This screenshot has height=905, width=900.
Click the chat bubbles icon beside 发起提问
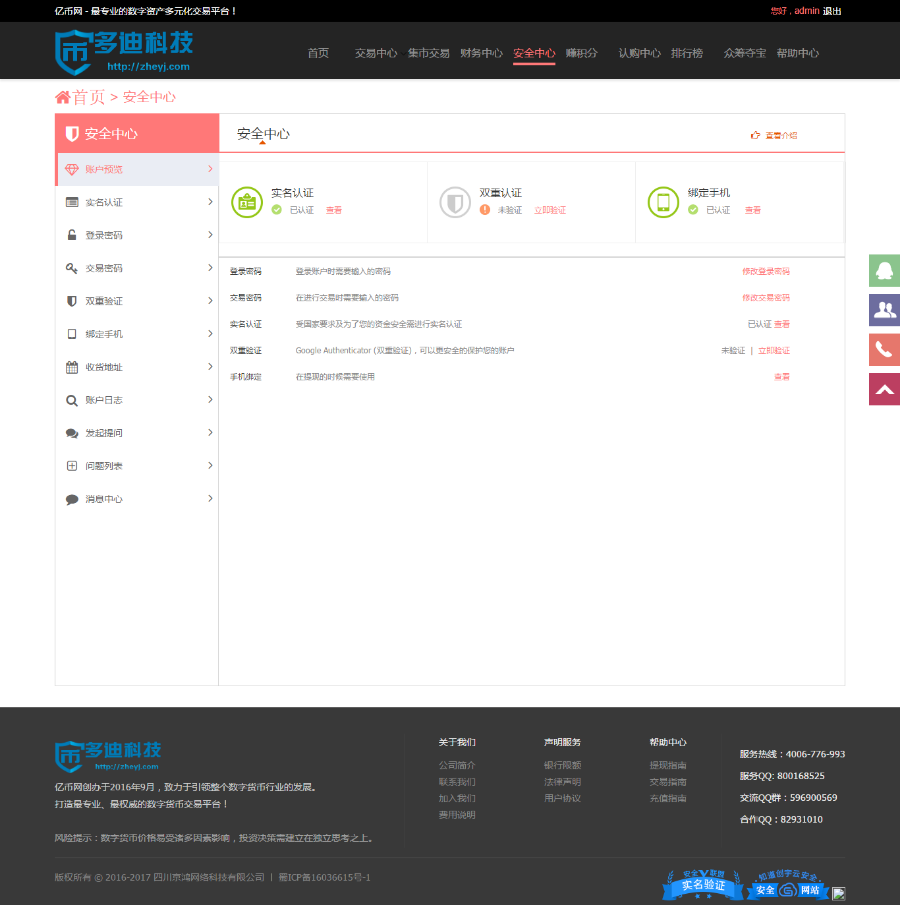pyautogui.click(x=72, y=433)
